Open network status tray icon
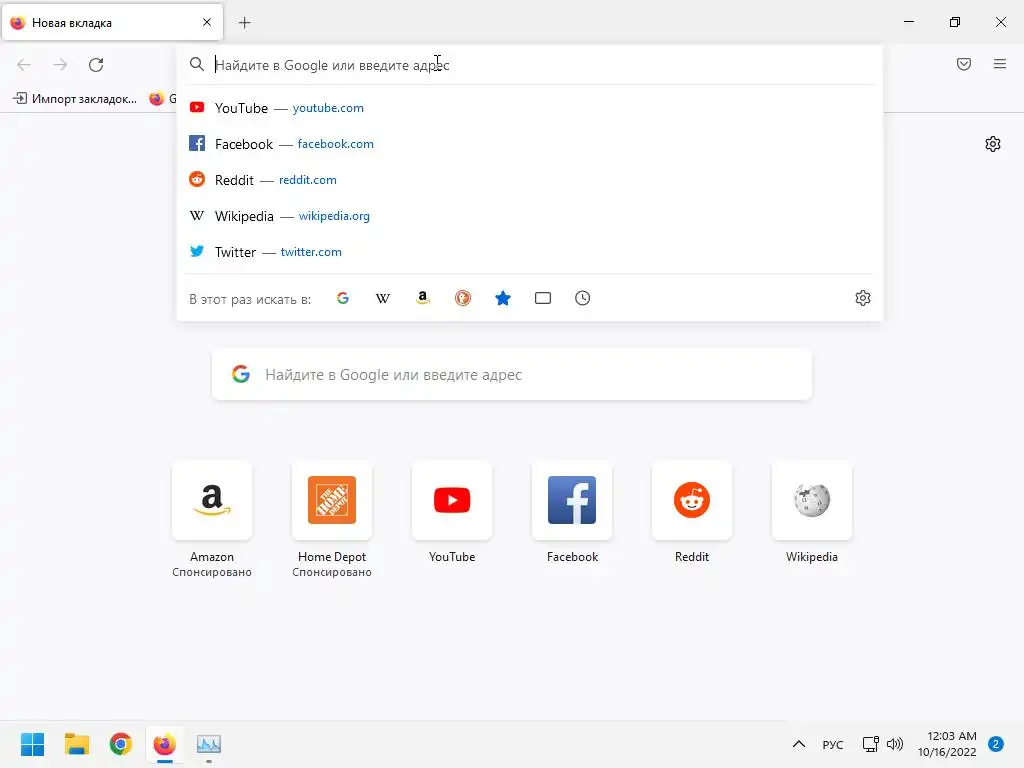Image resolution: width=1024 pixels, height=768 pixels. [871, 744]
